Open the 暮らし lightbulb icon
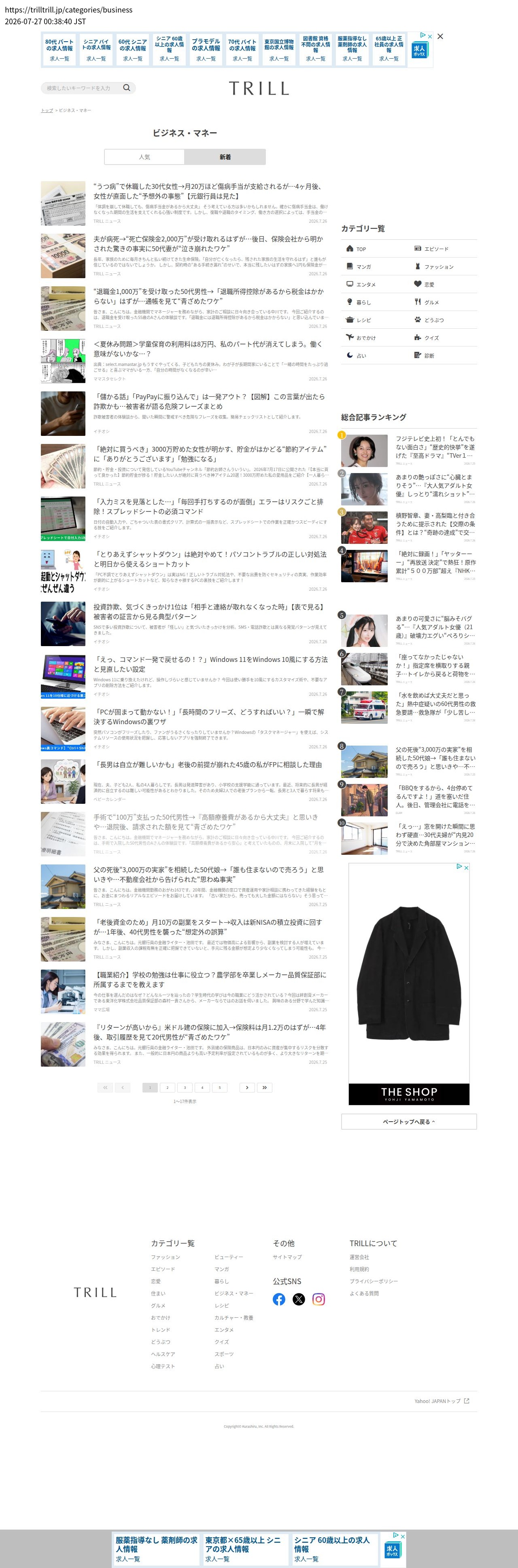 click(x=350, y=301)
